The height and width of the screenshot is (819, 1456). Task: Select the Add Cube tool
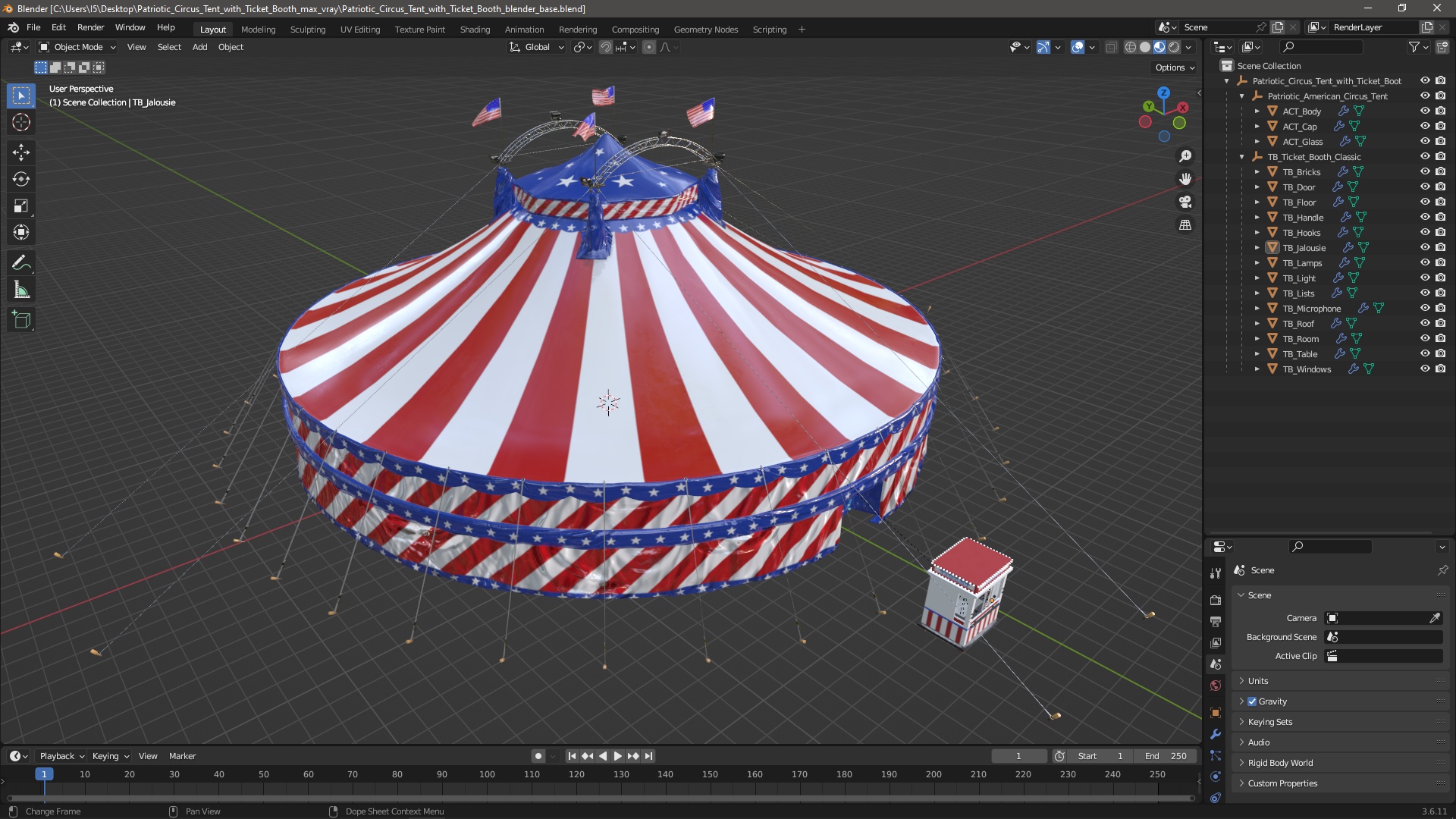click(21, 320)
